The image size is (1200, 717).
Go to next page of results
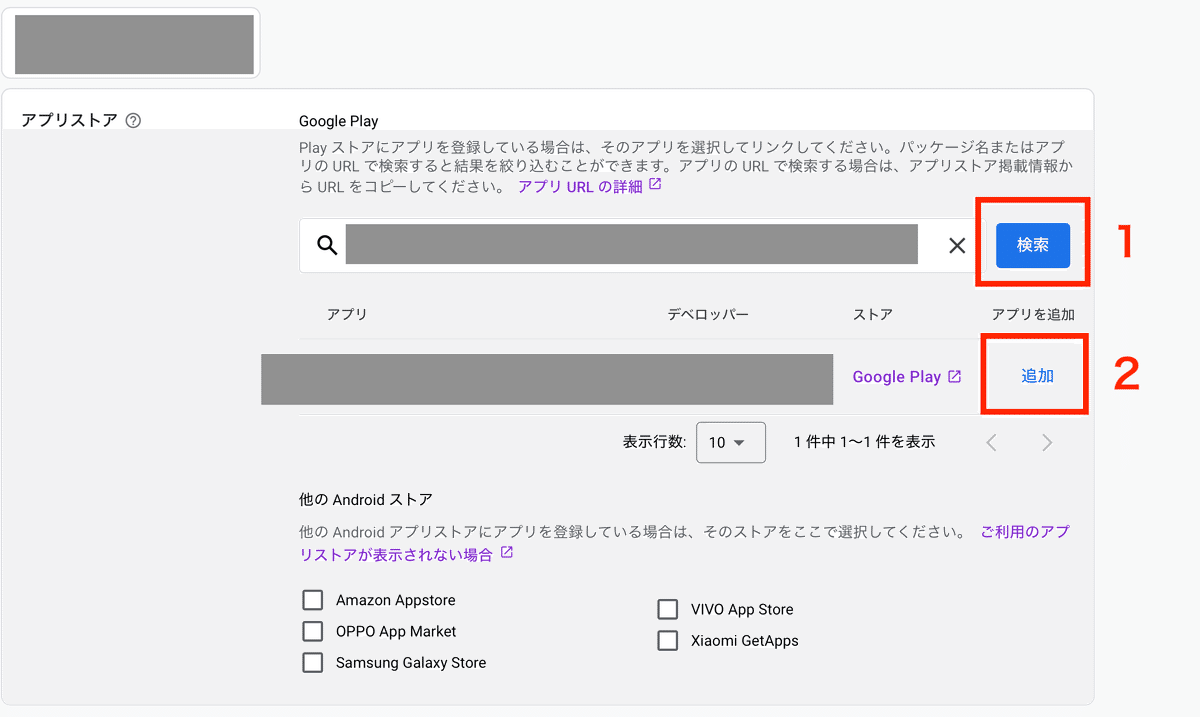point(1047,442)
